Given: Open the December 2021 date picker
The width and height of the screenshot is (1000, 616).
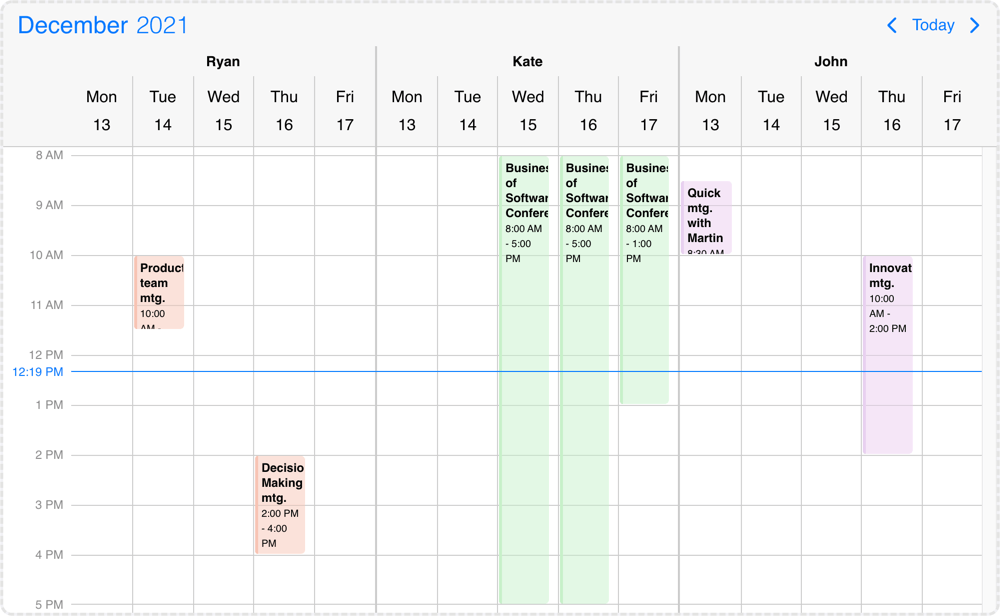Looking at the screenshot, I should tap(103, 25).
